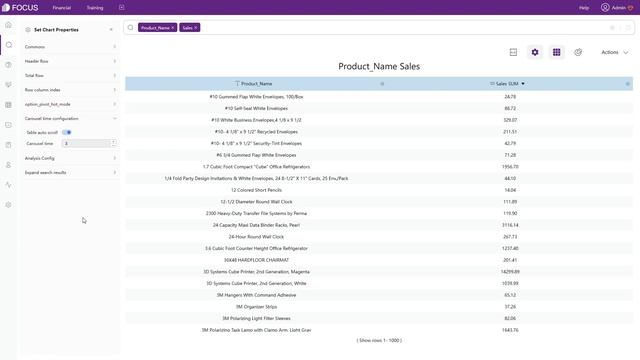Open the Financial tab

62,8
